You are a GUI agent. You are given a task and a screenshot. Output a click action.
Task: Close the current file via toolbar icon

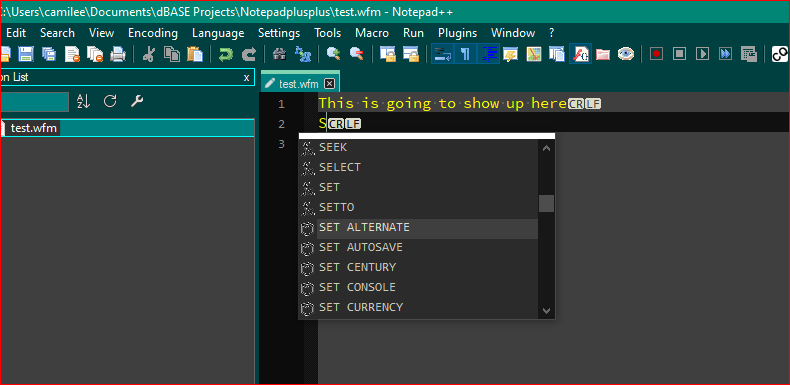click(73, 54)
